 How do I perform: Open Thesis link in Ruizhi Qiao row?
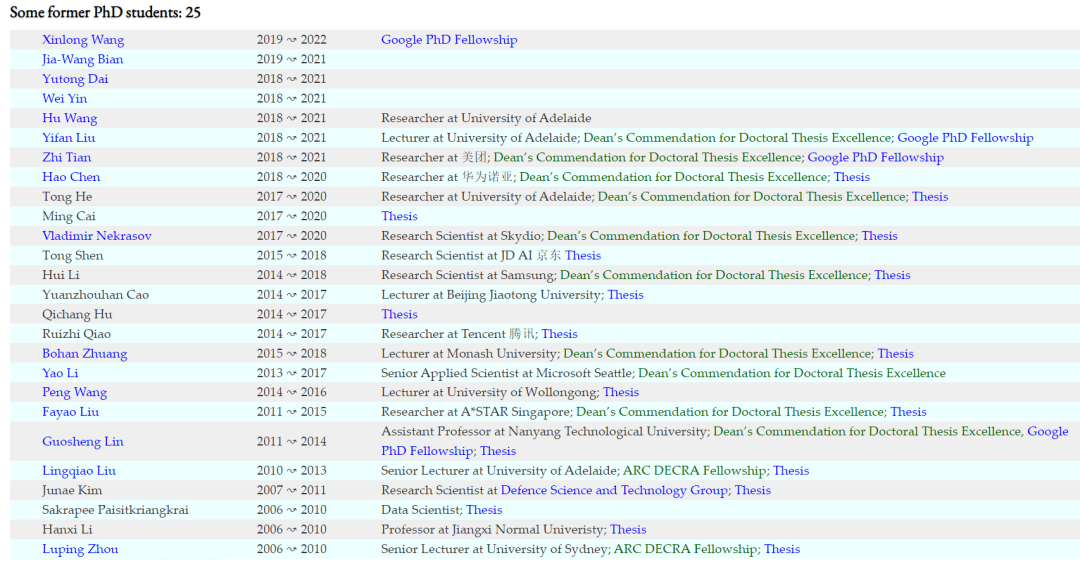(559, 334)
